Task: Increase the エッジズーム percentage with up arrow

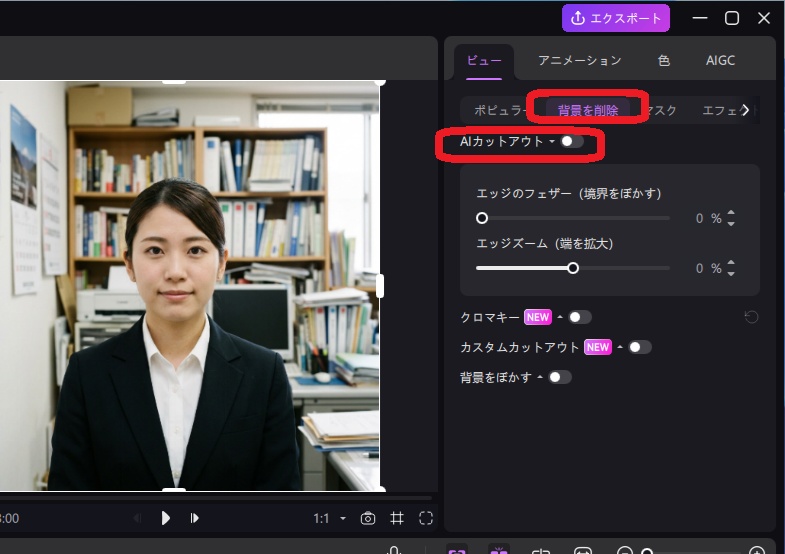Action: tap(731, 263)
